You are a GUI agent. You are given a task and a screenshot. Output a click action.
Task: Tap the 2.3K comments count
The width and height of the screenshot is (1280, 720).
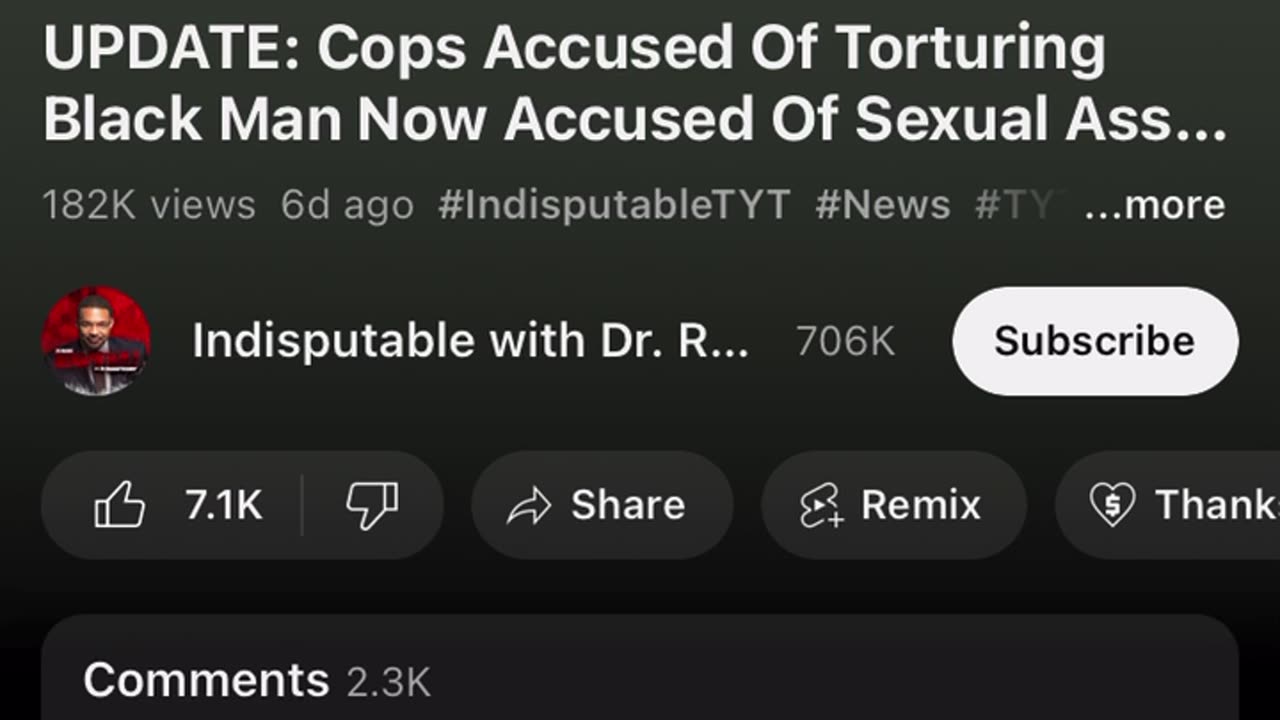[388, 682]
